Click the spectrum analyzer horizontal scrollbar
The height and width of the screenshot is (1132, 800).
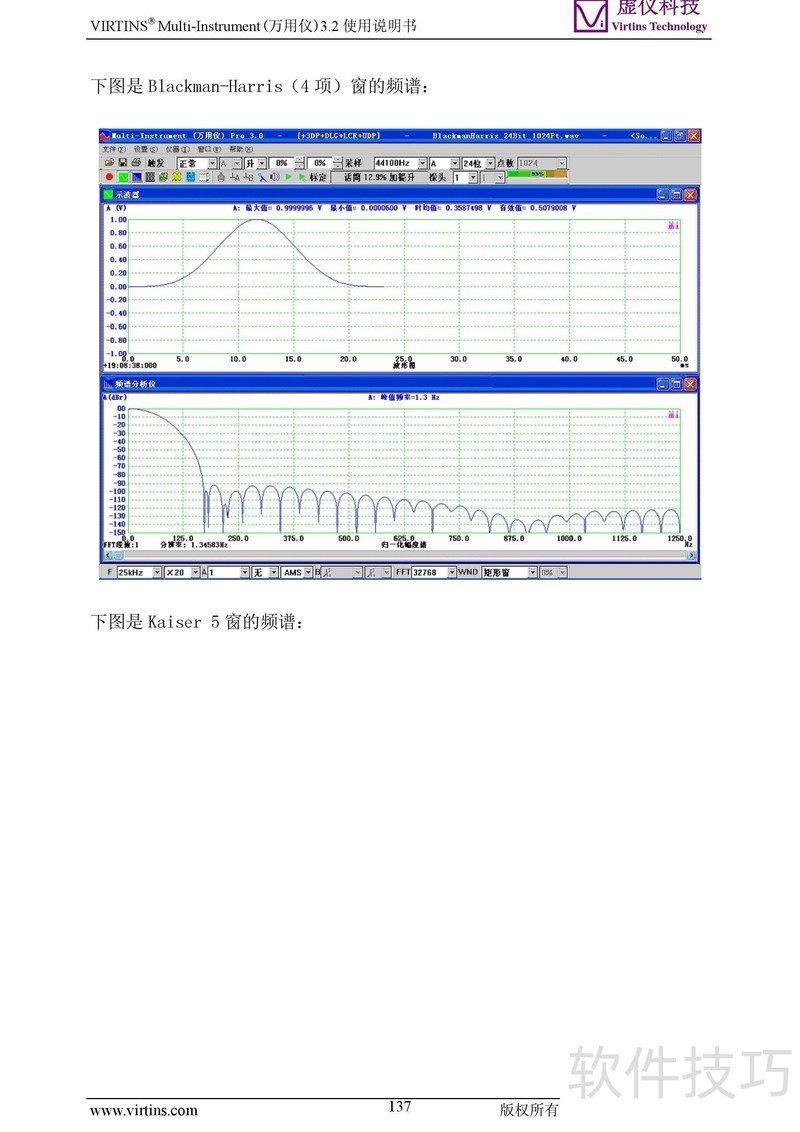[x=400, y=555]
